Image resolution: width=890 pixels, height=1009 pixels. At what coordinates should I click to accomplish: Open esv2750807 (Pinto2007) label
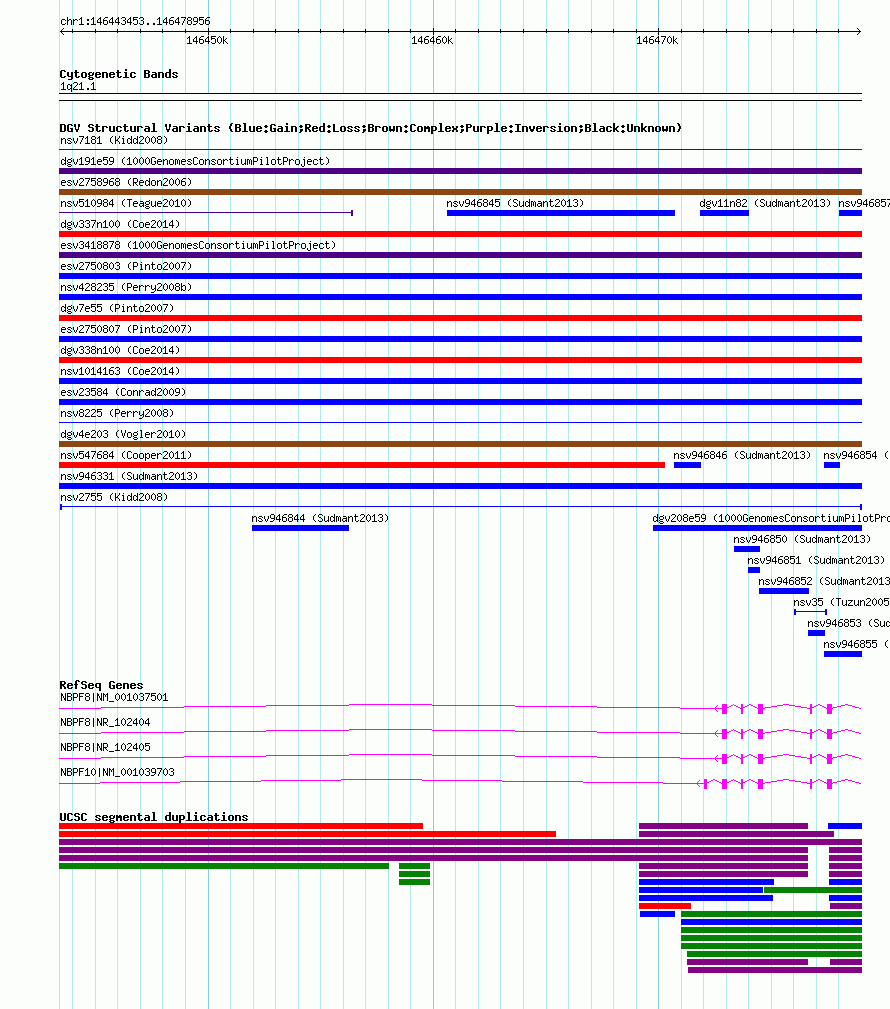126,329
